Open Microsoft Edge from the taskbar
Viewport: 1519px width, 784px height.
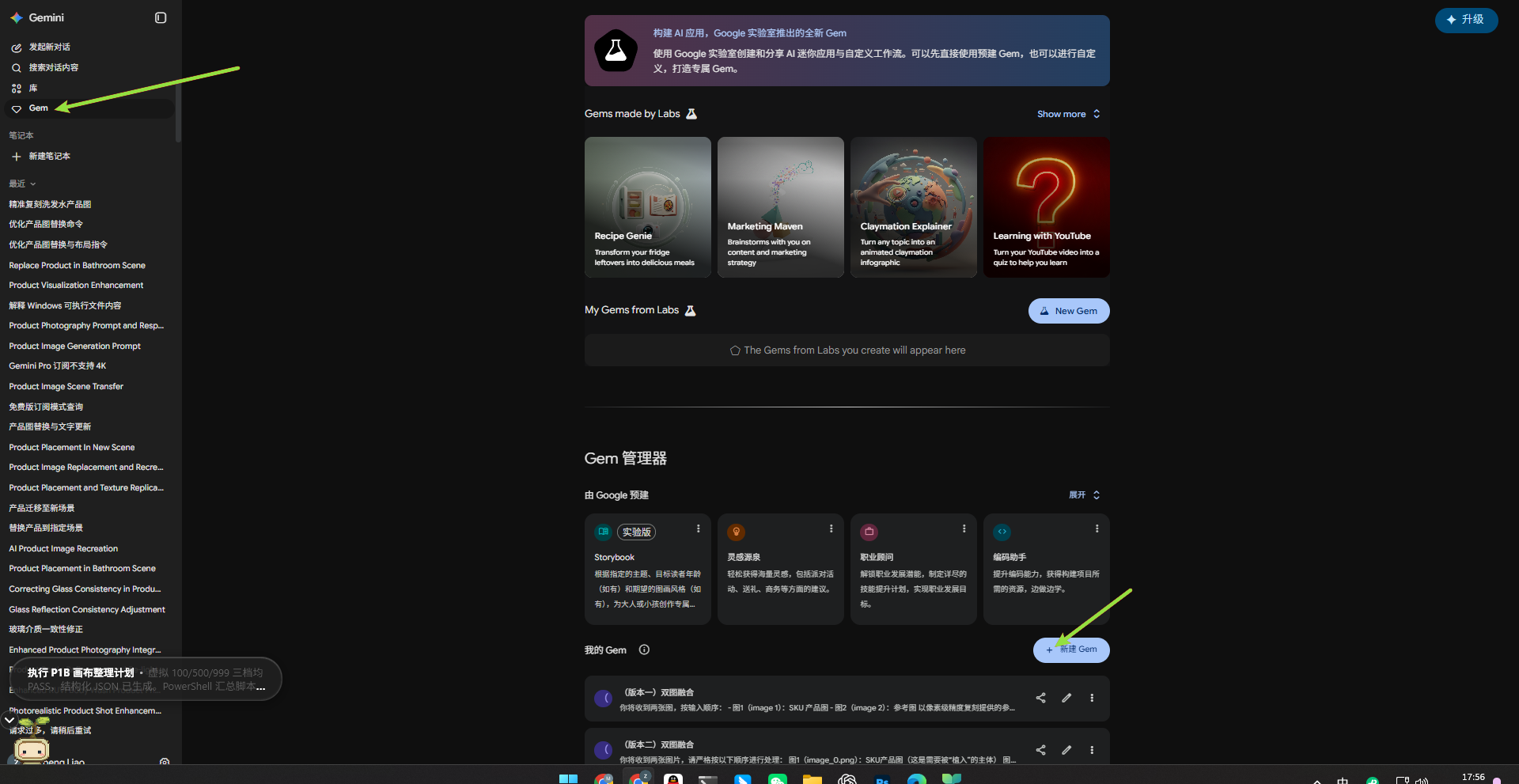pyautogui.click(x=917, y=778)
